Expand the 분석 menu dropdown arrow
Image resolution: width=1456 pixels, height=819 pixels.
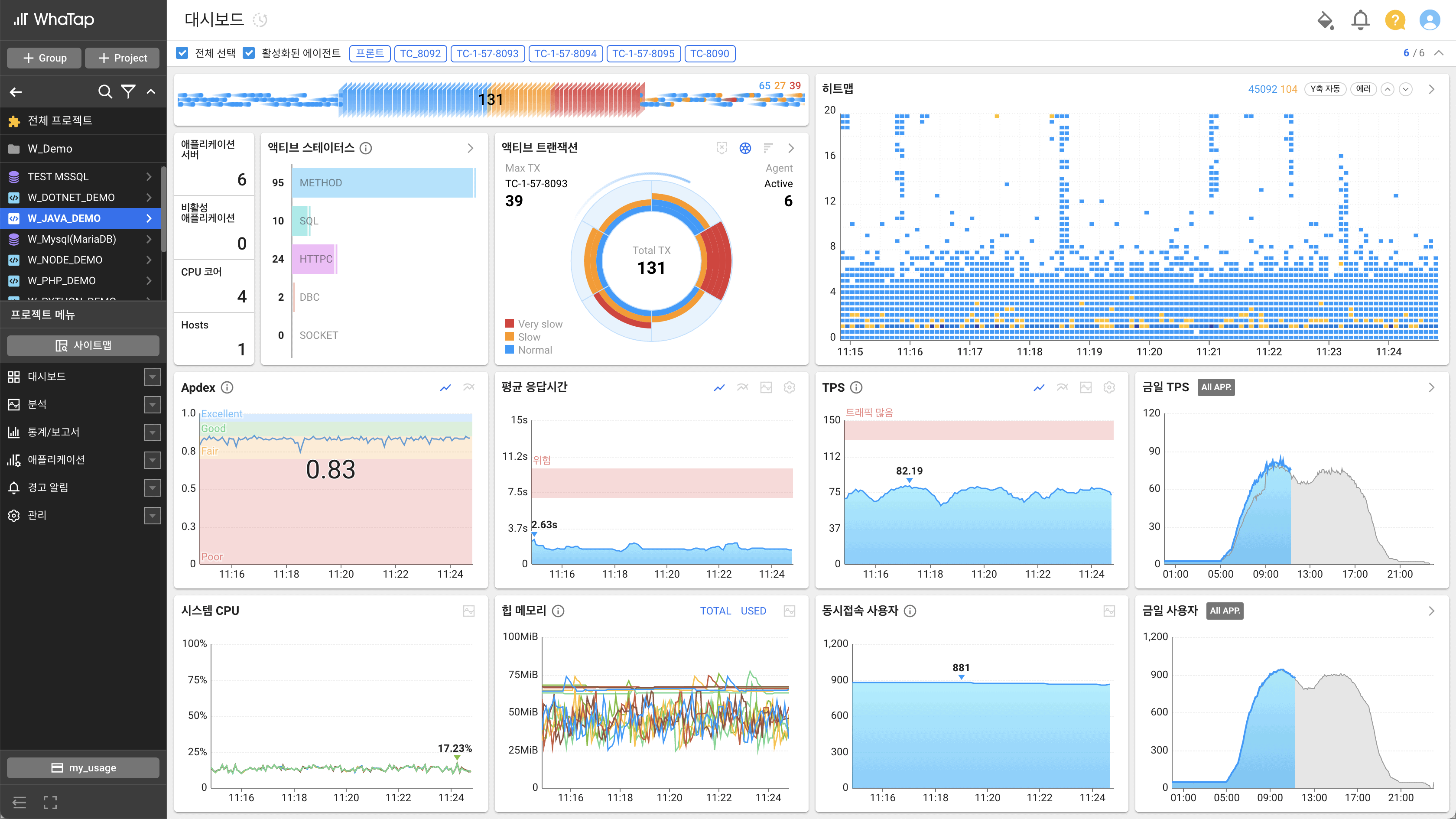tap(152, 405)
